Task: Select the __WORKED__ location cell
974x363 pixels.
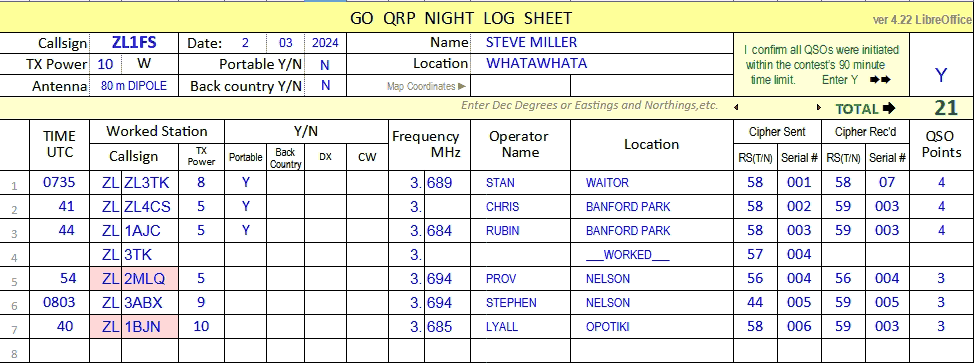Action: tap(651, 255)
